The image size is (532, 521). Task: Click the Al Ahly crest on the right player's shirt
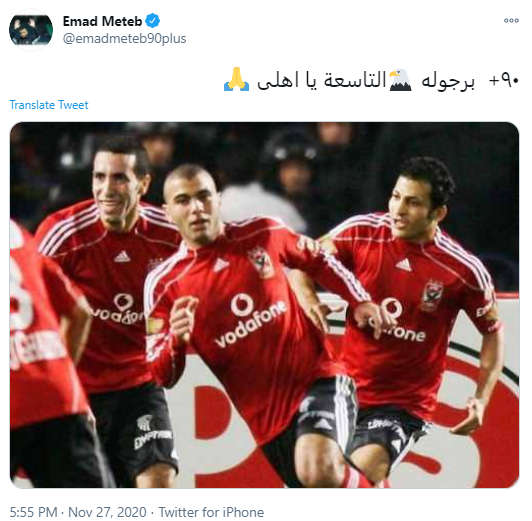[x=432, y=294]
